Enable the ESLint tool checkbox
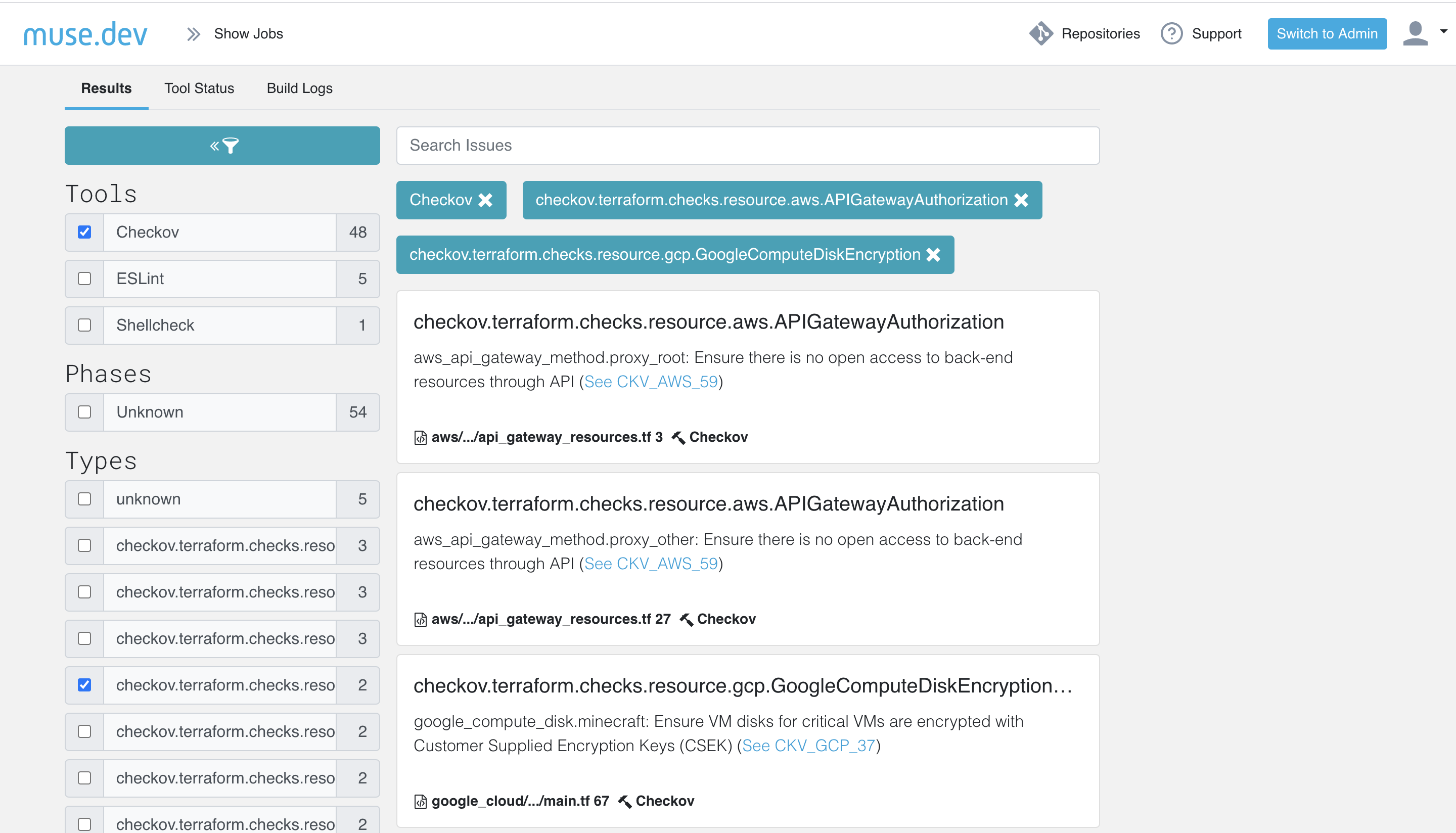The image size is (1456, 833). (x=84, y=279)
